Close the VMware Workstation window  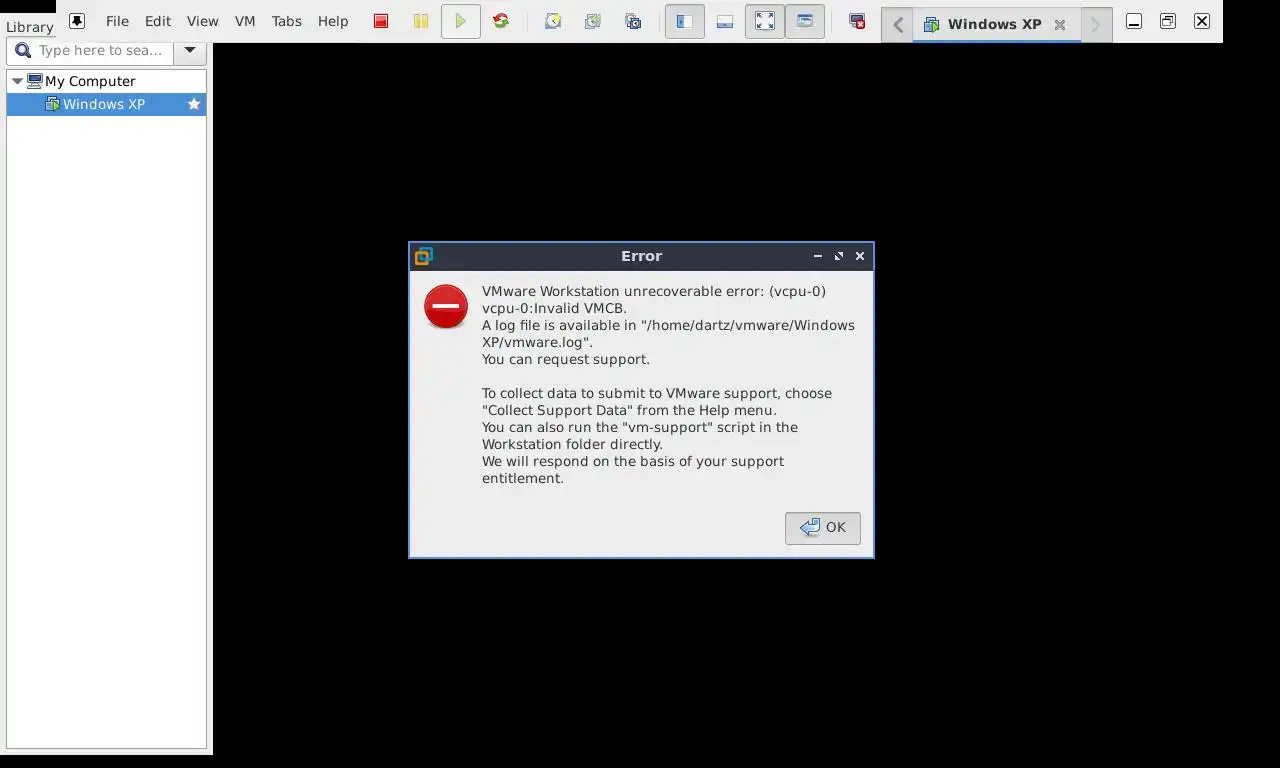coord(1202,21)
